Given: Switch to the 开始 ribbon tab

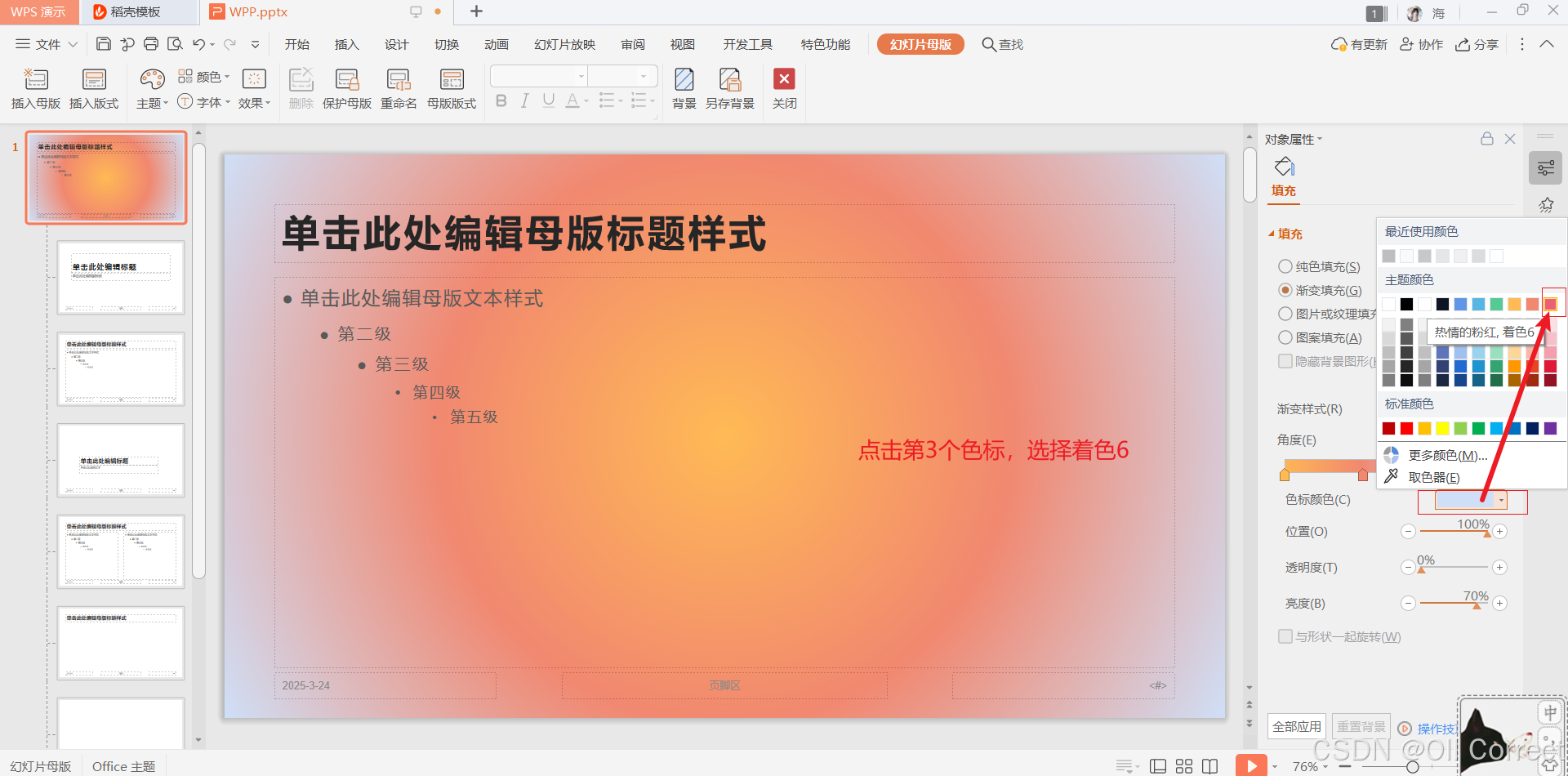Looking at the screenshot, I should pyautogui.click(x=297, y=44).
